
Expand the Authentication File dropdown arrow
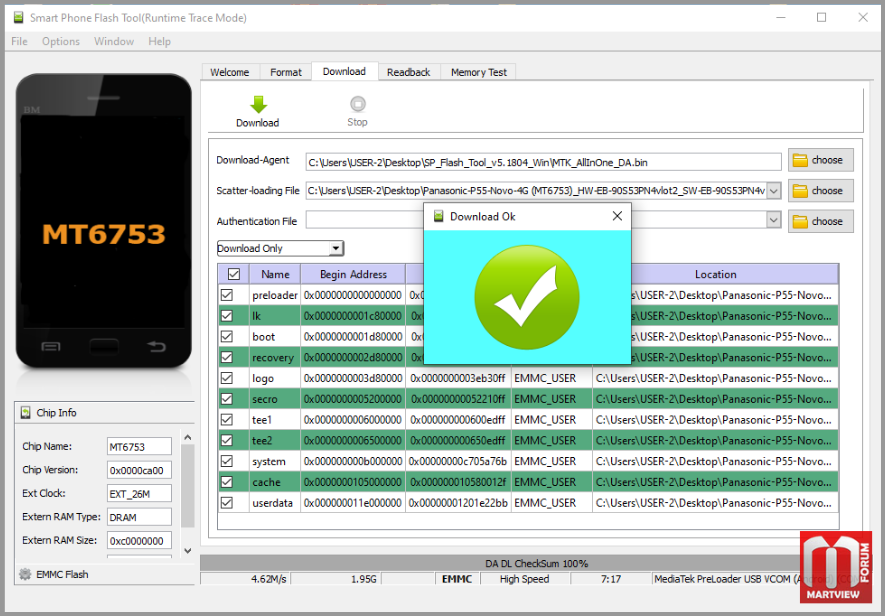[774, 220]
